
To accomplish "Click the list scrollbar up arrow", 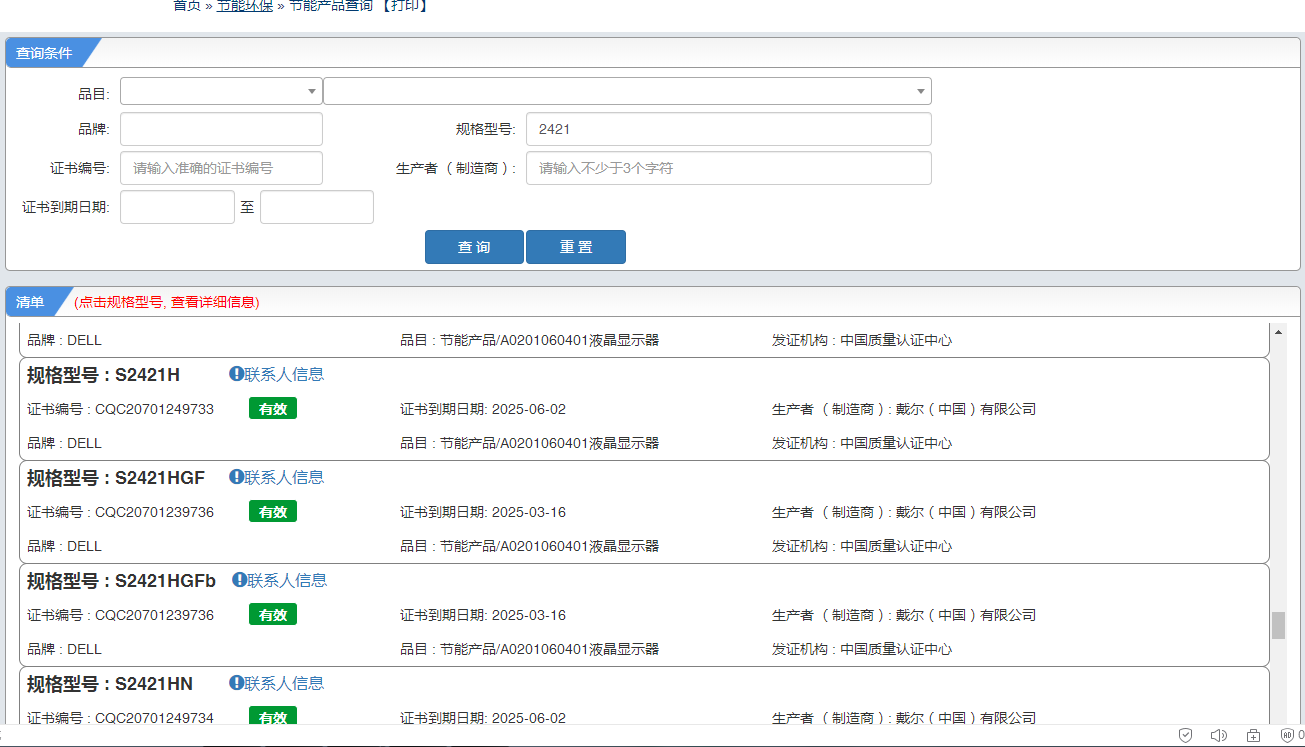I will [x=1278, y=332].
